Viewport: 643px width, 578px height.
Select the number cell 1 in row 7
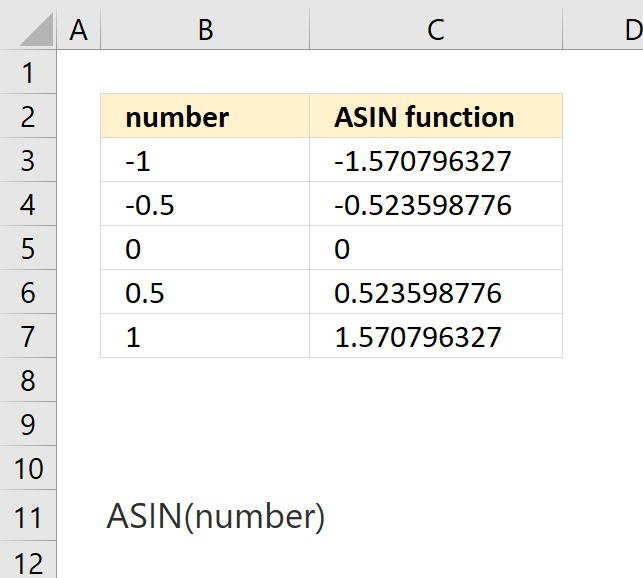205,336
